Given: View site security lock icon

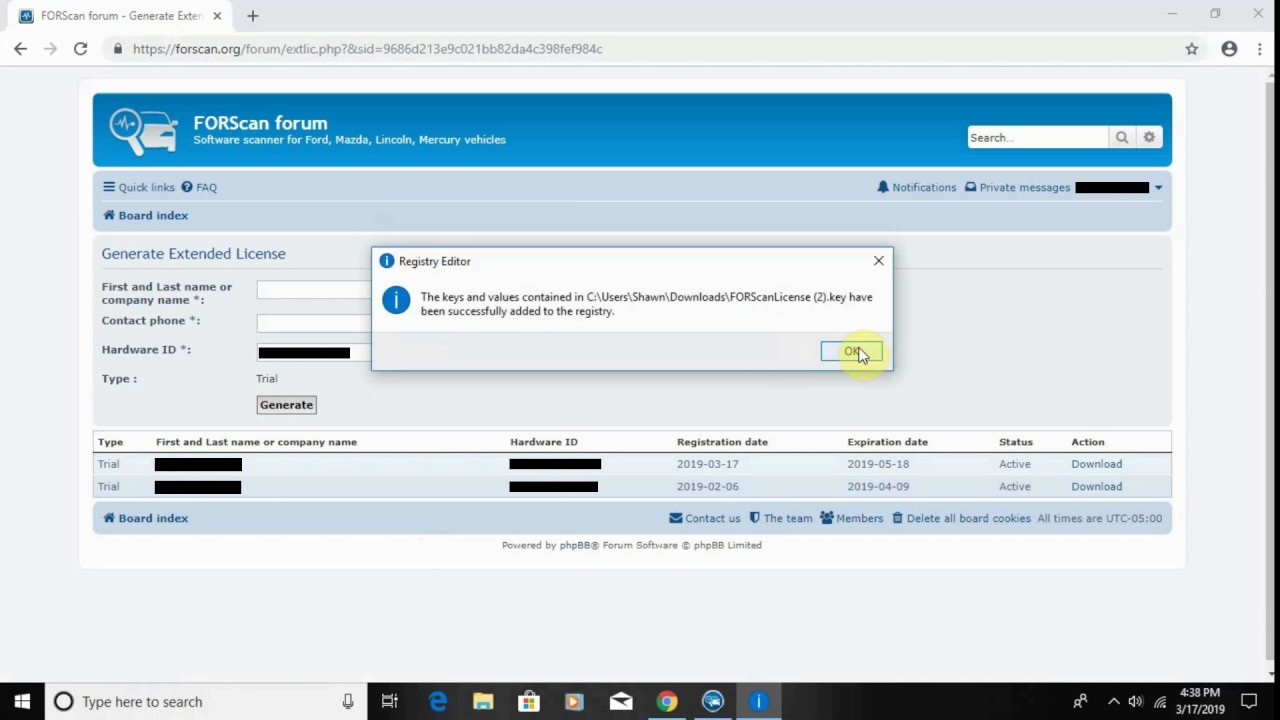Looking at the screenshot, I should pyautogui.click(x=118, y=48).
